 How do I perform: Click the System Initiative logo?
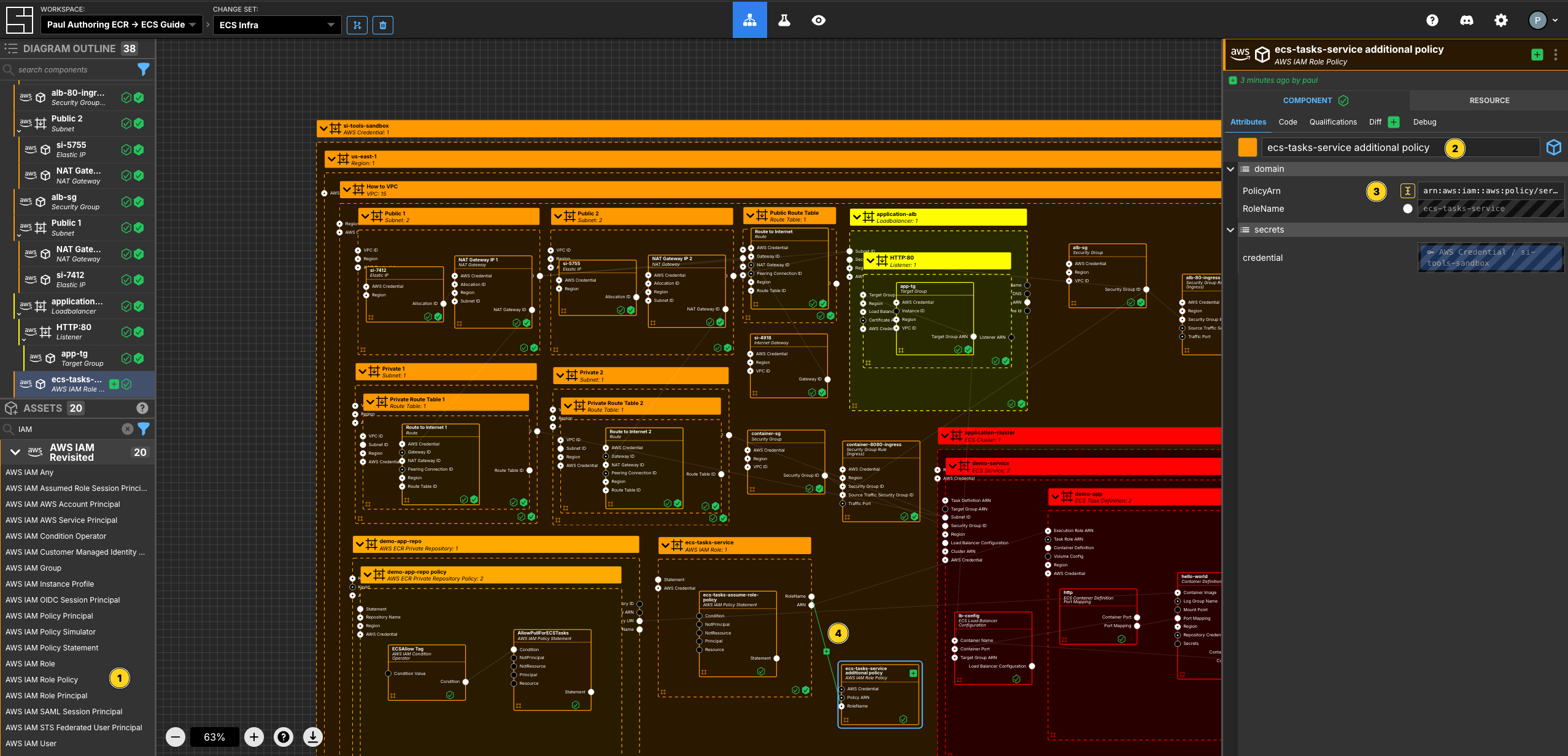19,20
